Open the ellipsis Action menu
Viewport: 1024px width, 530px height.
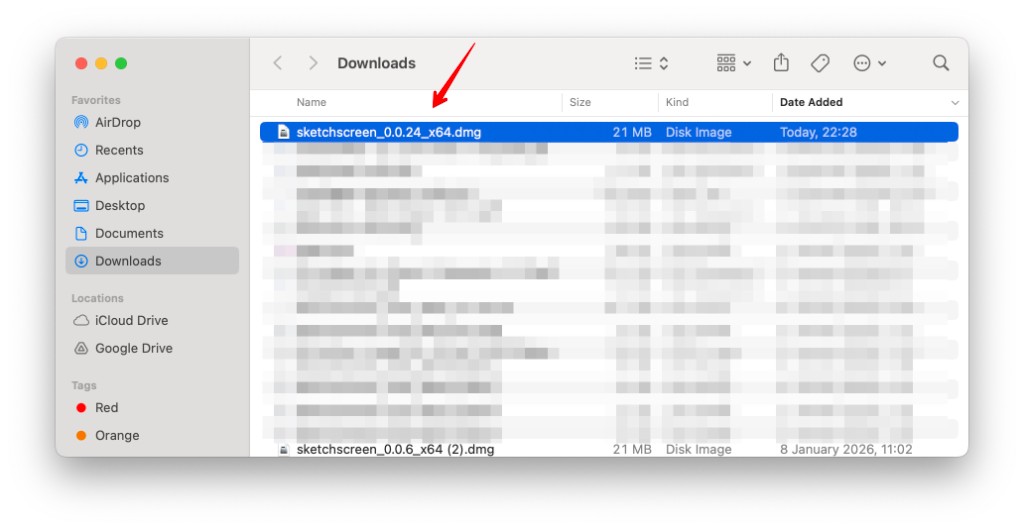click(869, 63)
